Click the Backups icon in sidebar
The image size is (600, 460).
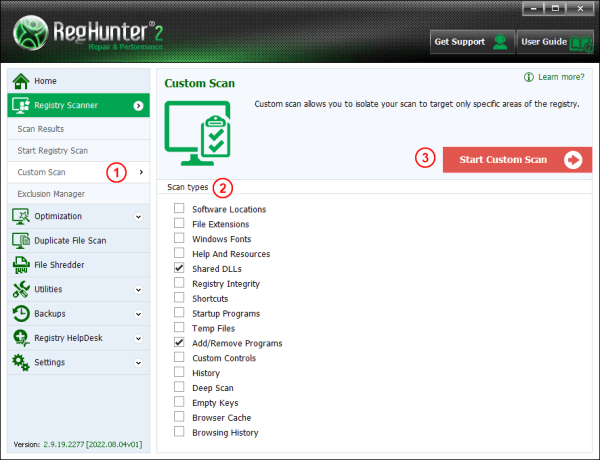click(20, 313)
